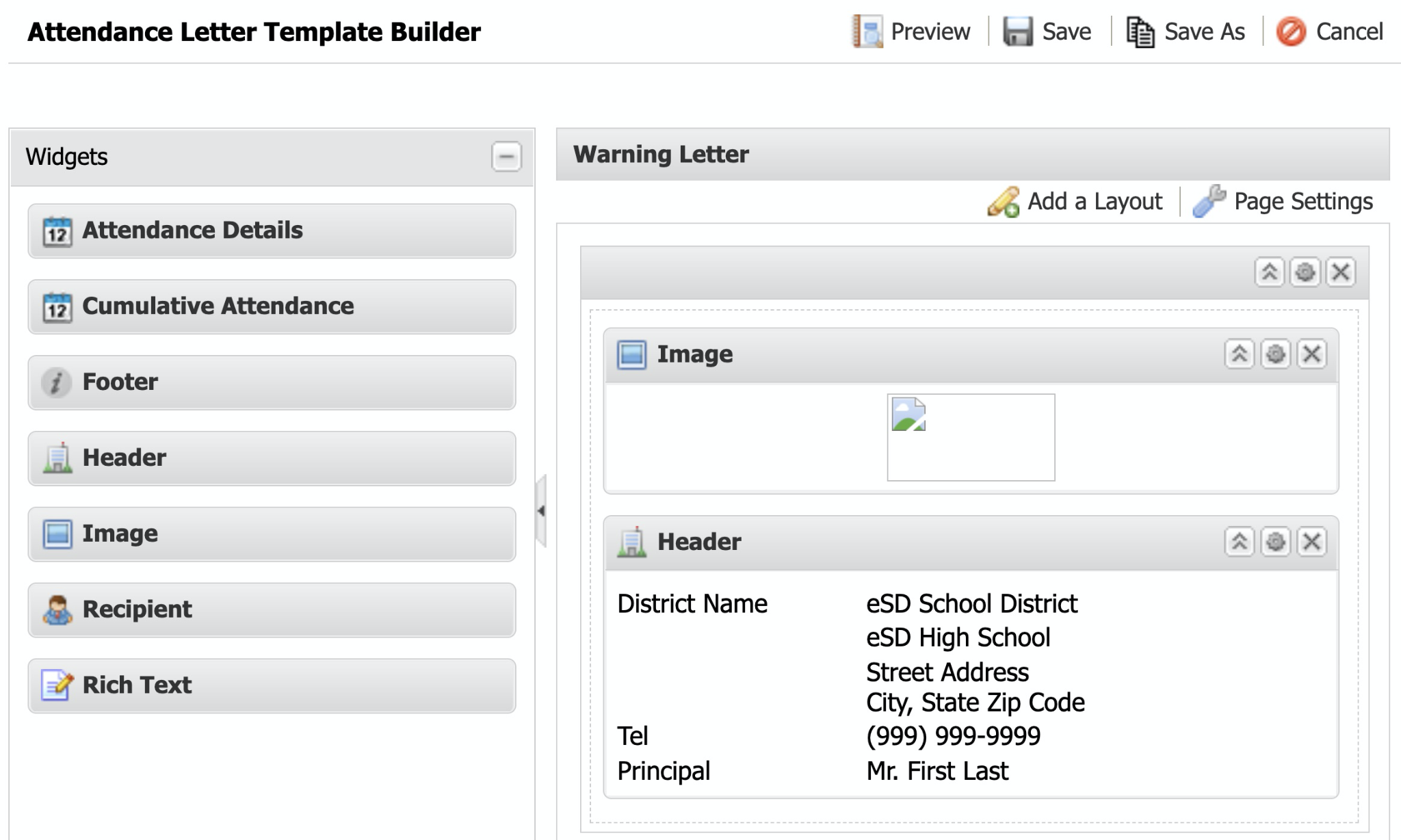Remove the Header widget with its X
1401x840 pixels.
click(x=1311, y=542)
